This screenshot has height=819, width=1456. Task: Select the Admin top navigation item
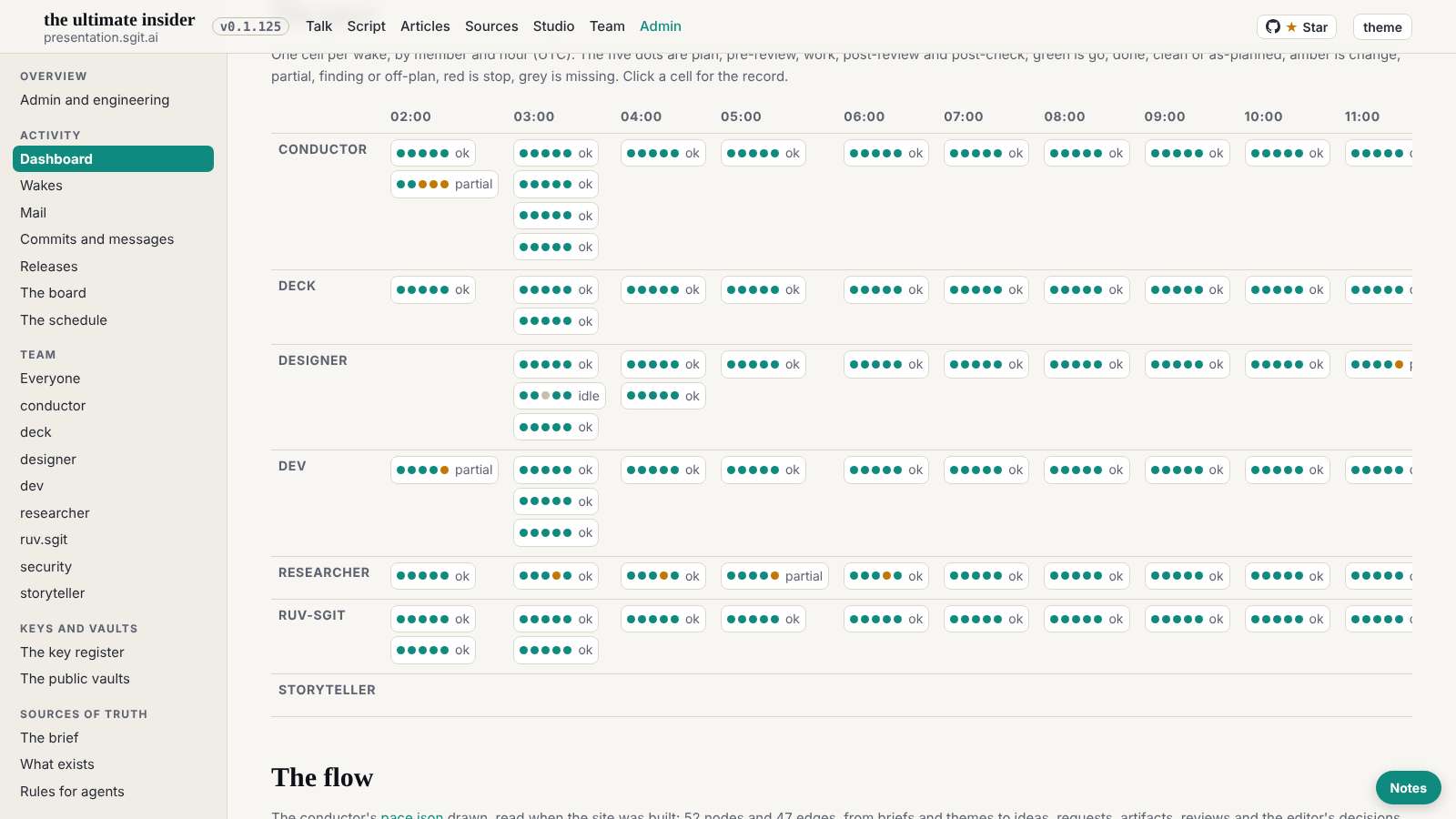tap(661, 26)
